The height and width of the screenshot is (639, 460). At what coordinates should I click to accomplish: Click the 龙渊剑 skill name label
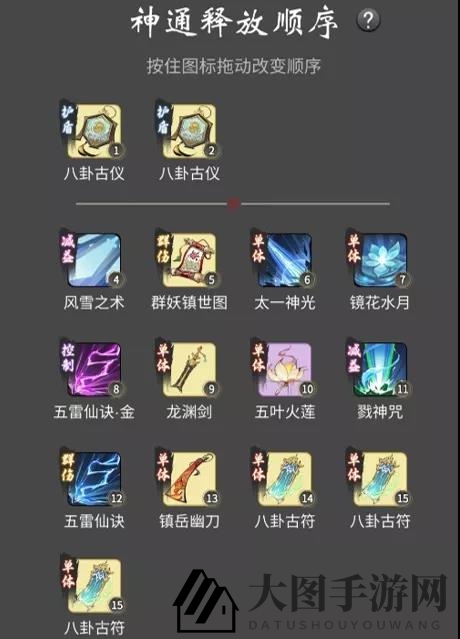(x=189, y=412)
